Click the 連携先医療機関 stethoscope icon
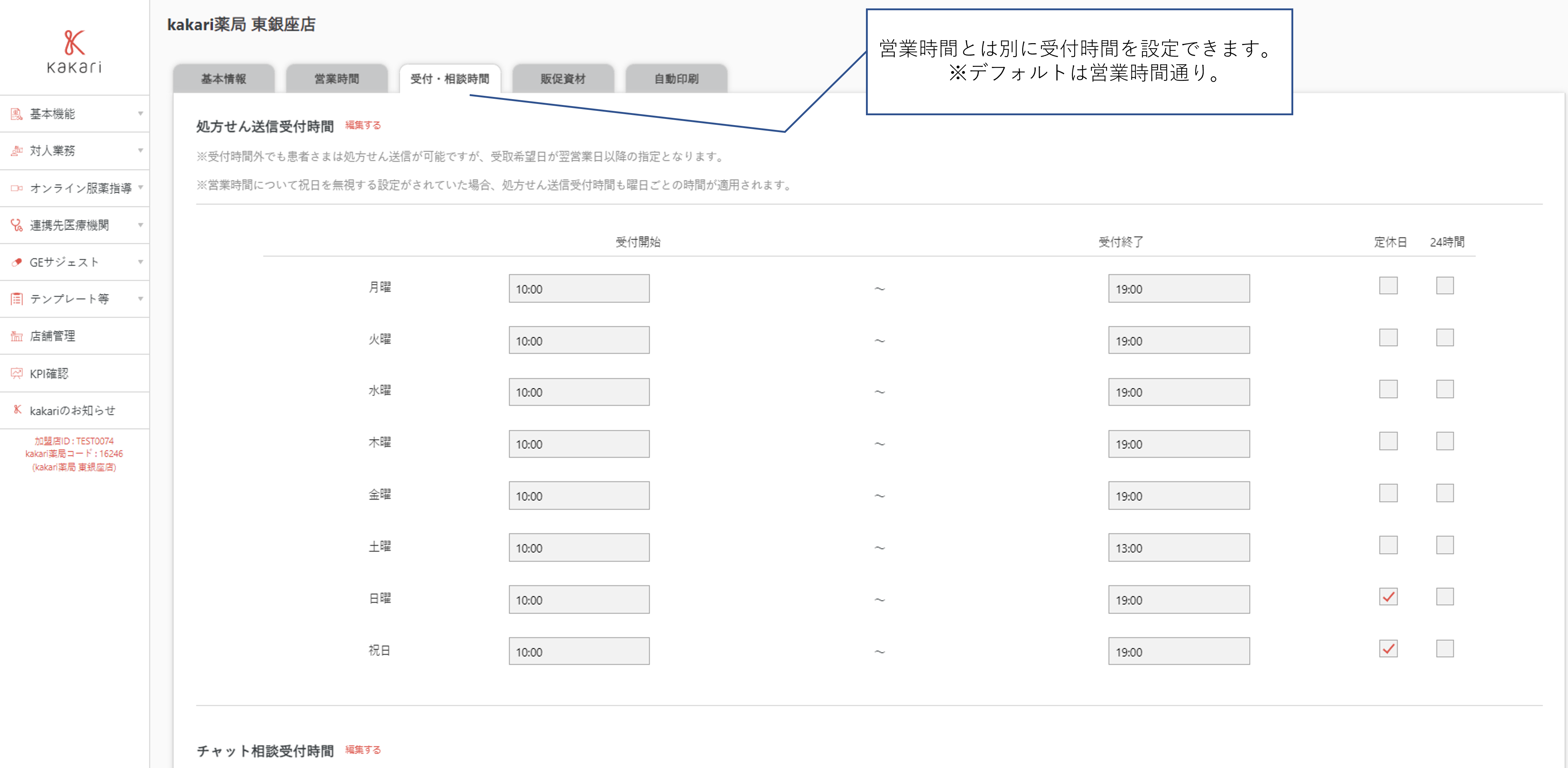 pyautogui.click(x=16, y=225)
